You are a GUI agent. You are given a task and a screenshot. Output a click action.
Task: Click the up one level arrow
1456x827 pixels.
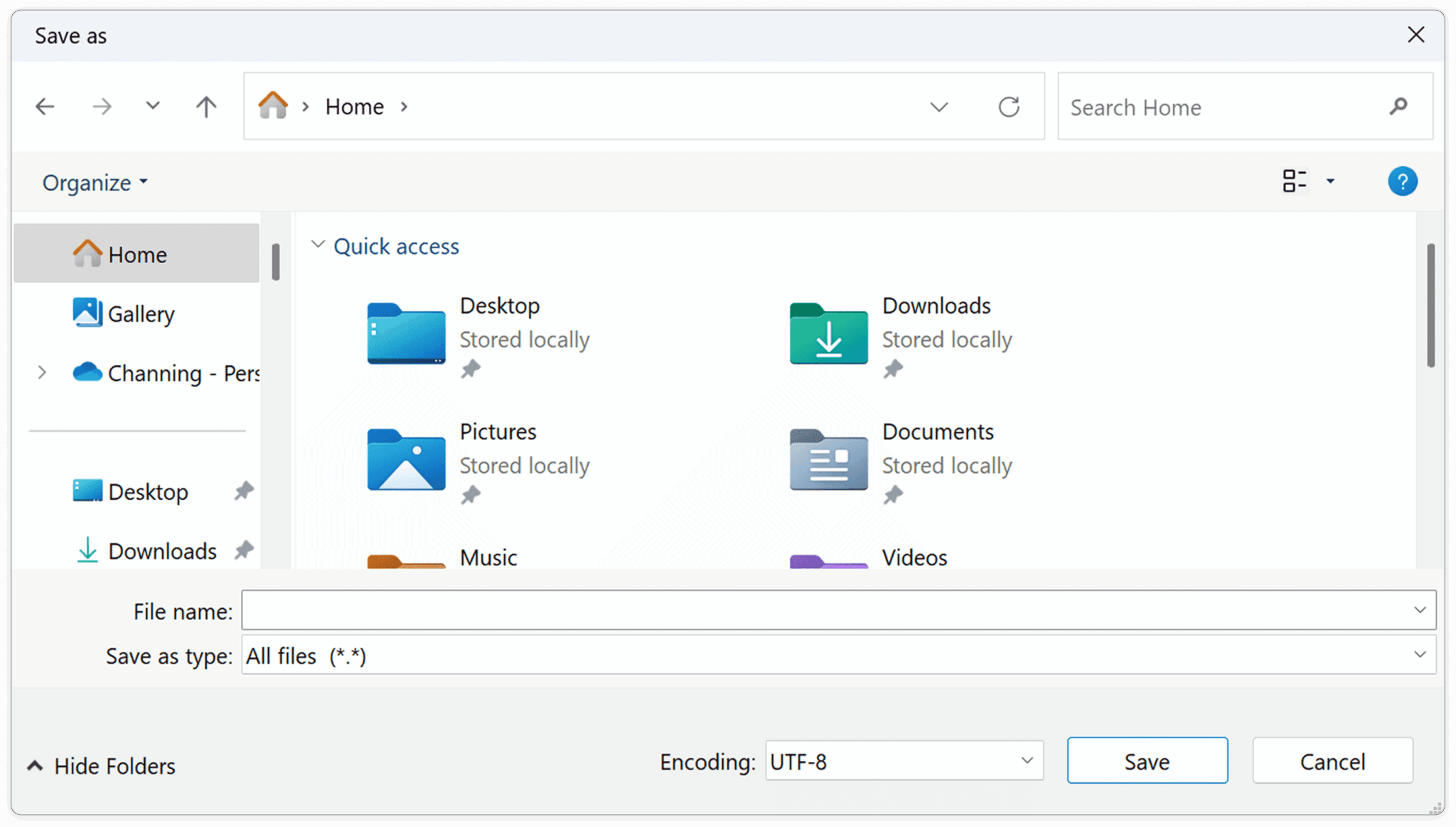(205, 106)
